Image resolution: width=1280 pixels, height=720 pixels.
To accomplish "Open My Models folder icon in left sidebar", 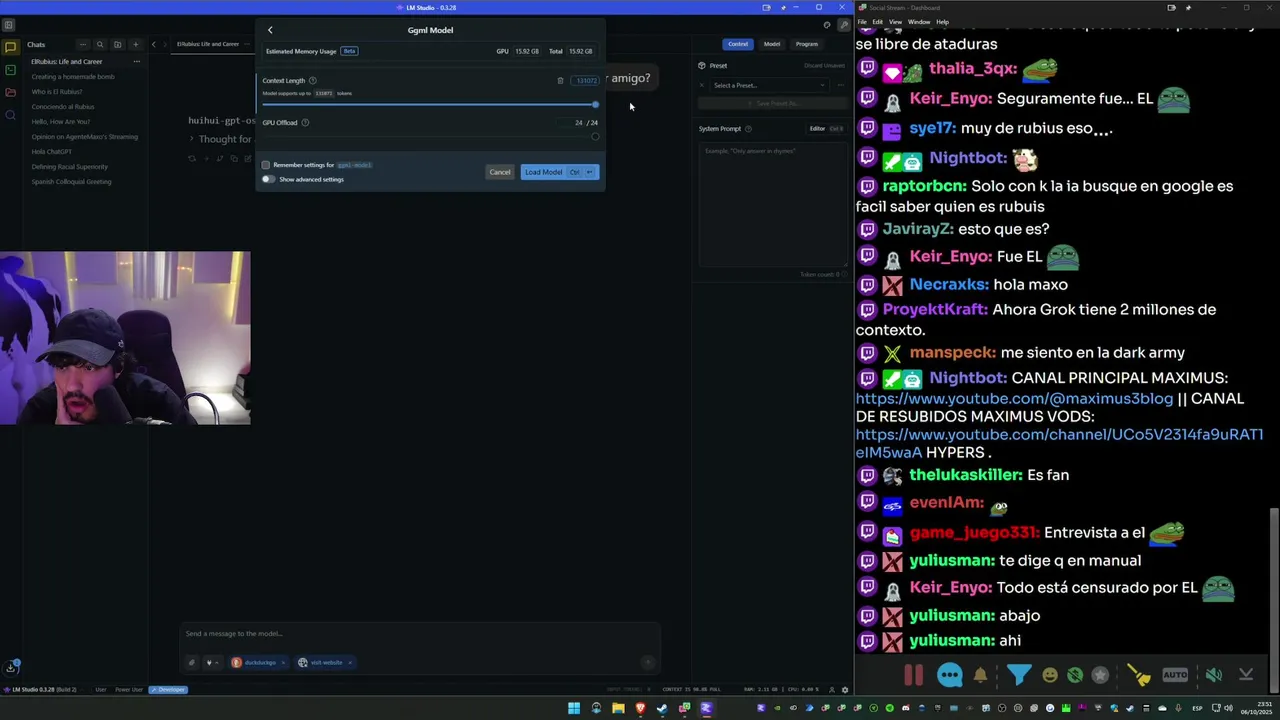I will pos(10,92).
